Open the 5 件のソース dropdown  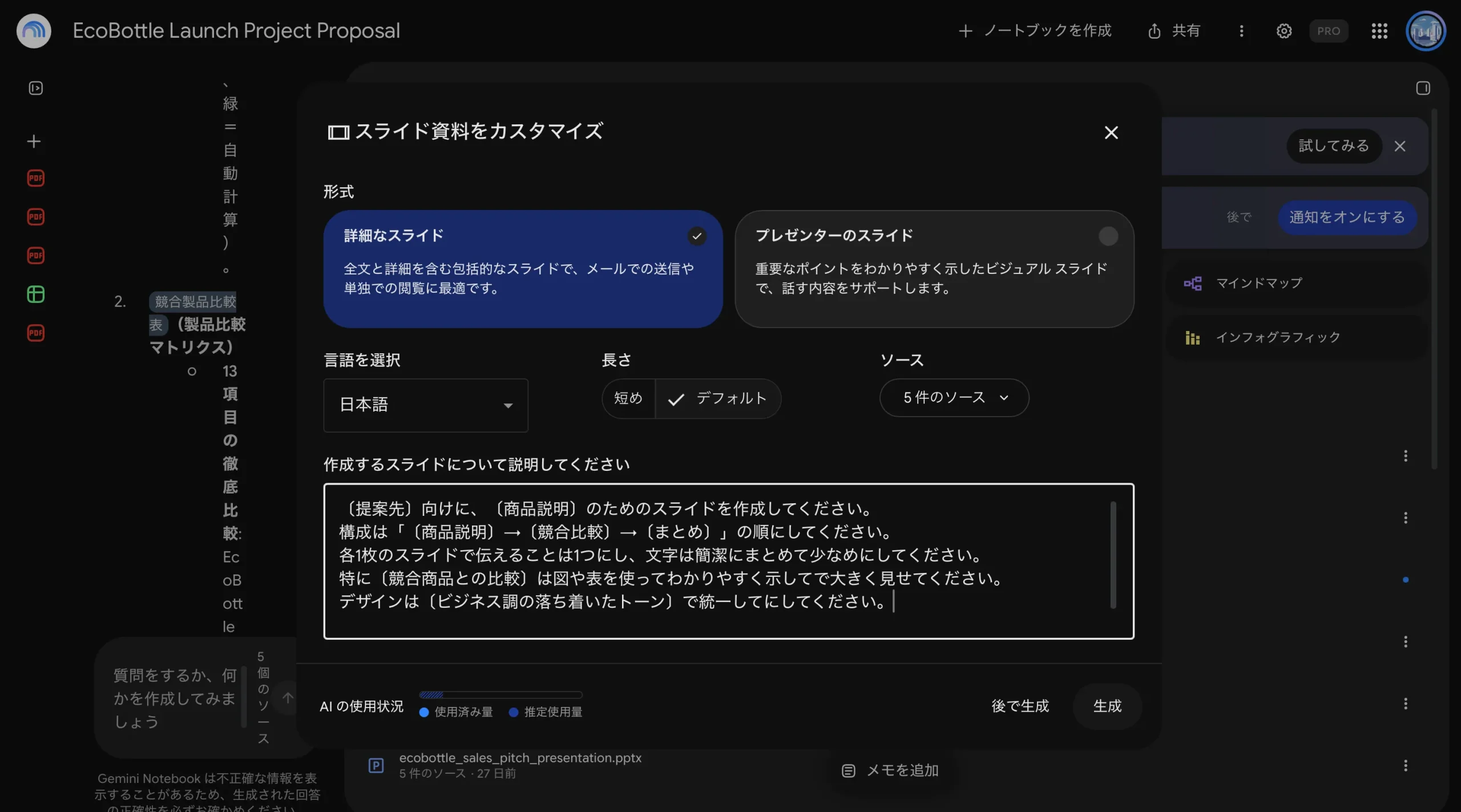(x=954, y=398)
